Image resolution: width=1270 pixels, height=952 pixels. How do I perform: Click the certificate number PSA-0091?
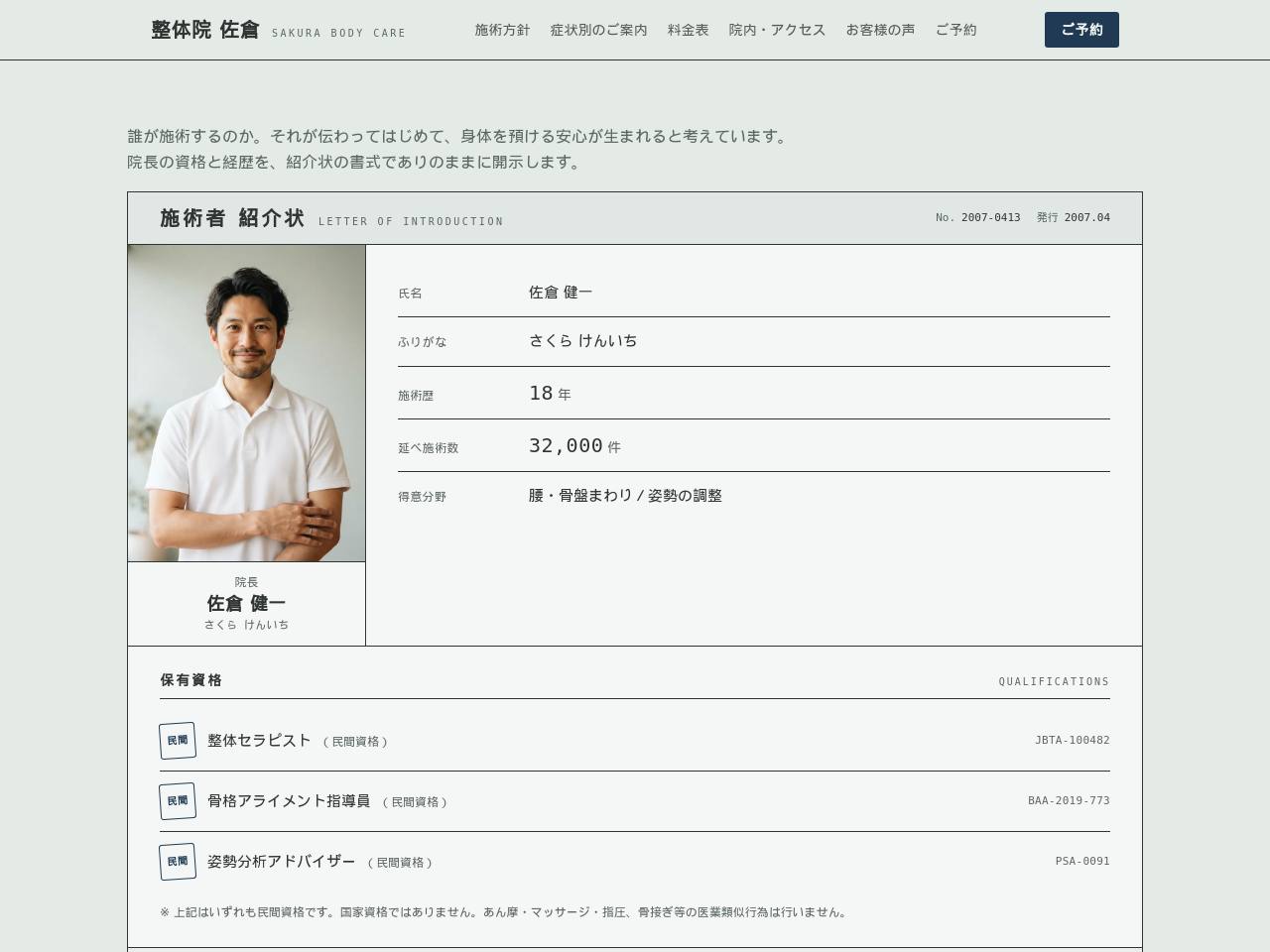1082,862
